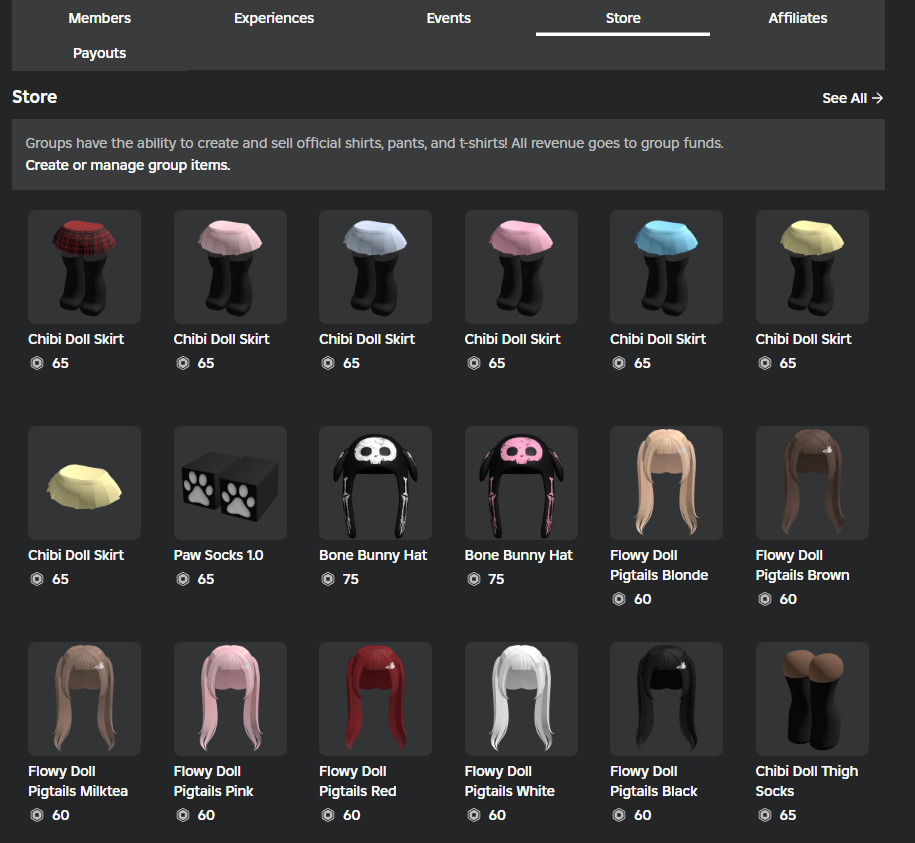Select the Store tab
915x843 pixels.
(x=622, y=17)
